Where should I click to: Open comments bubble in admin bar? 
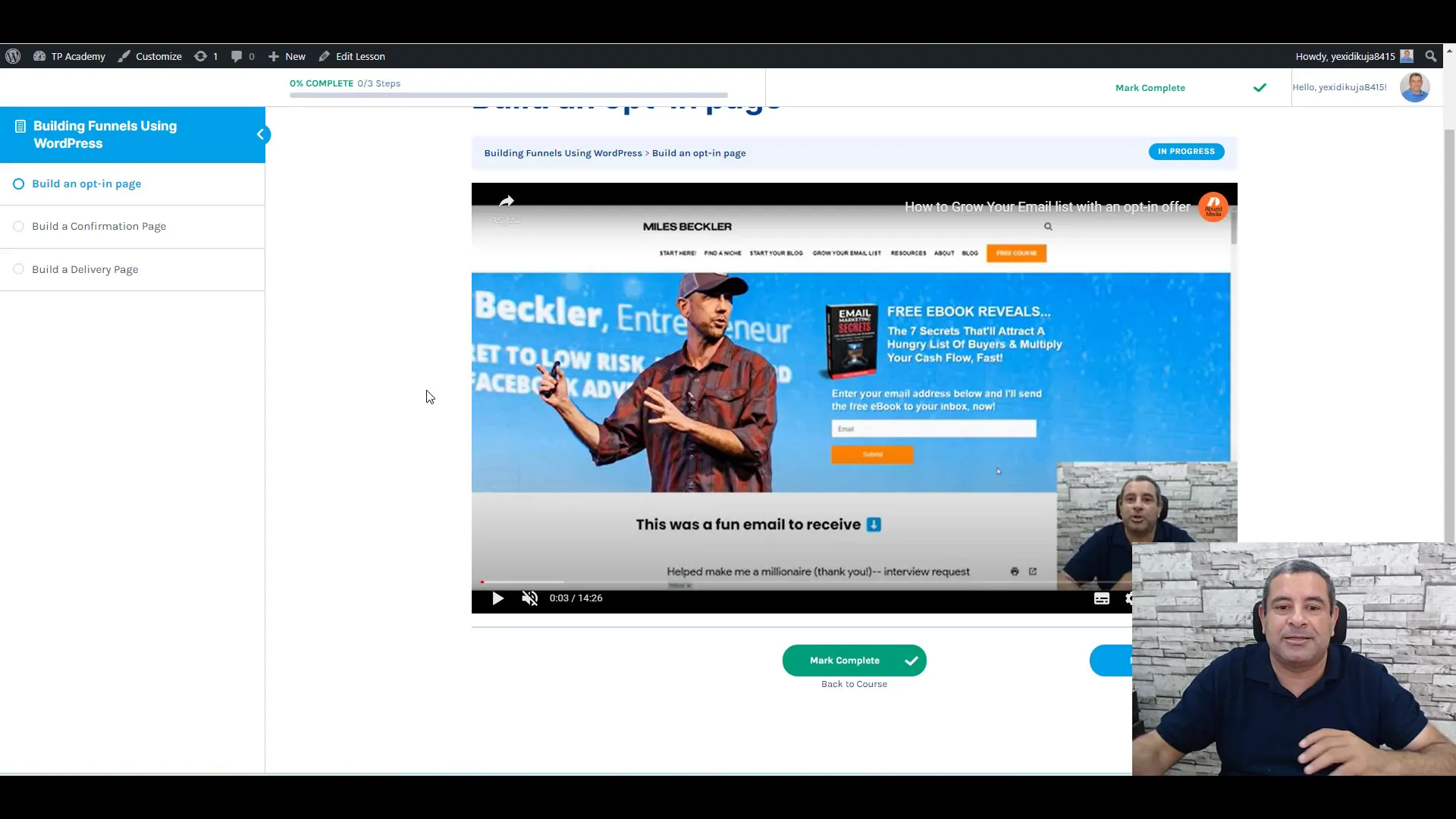coord(243,56)
